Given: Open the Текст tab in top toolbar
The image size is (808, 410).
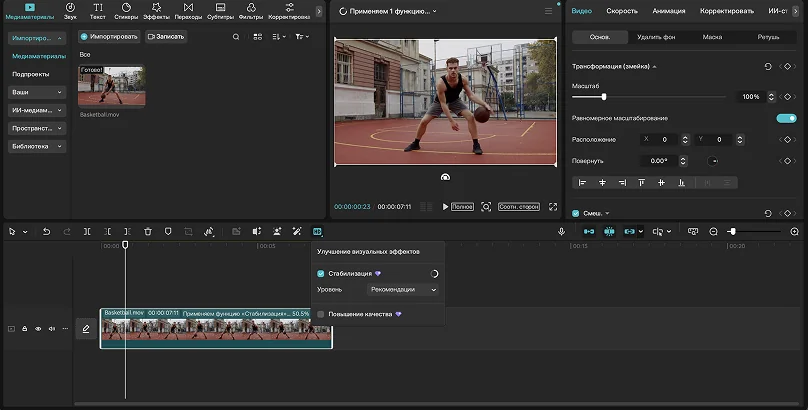Looking at the screenshot, I should 98,11.
